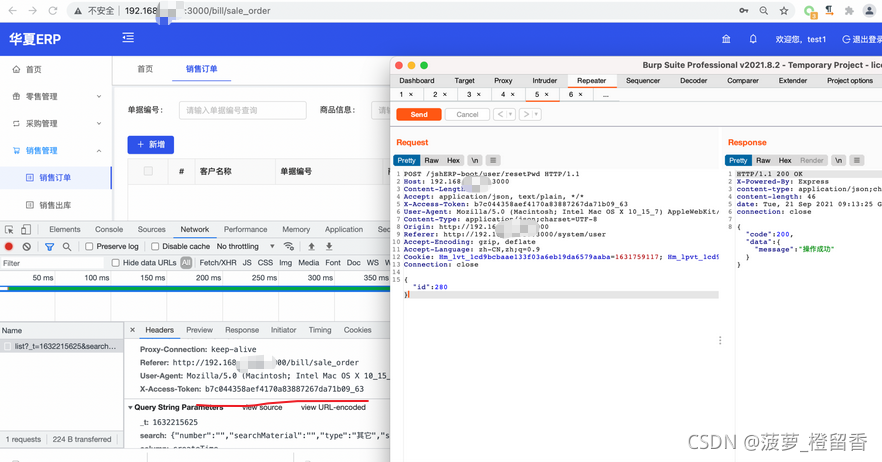Viewport: 882px width, 462px height.
Task: Open DevTools Sources tab
Action: tap(152, 230)
